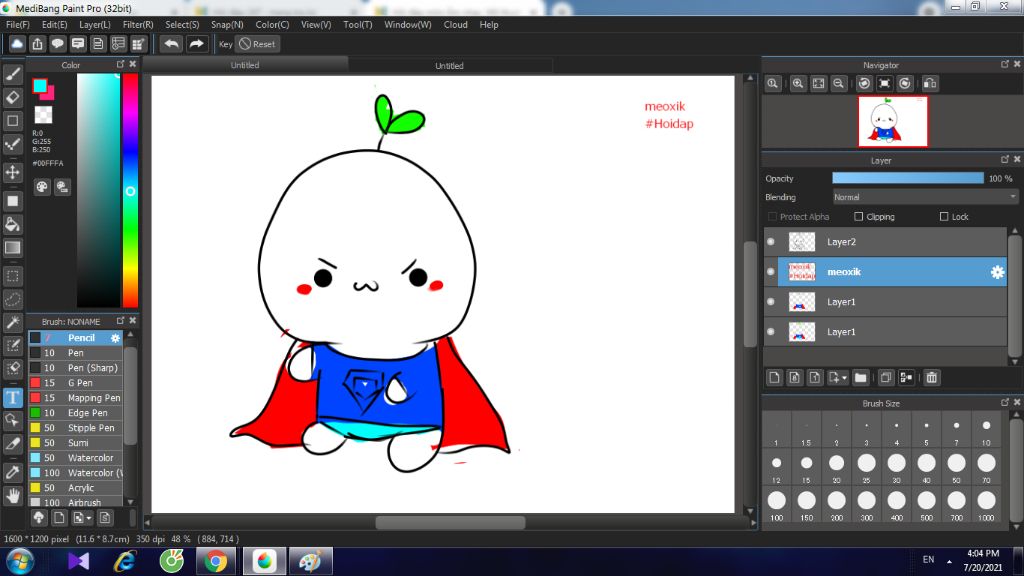Switch to second Untitled tab

[x=449, y=65]
